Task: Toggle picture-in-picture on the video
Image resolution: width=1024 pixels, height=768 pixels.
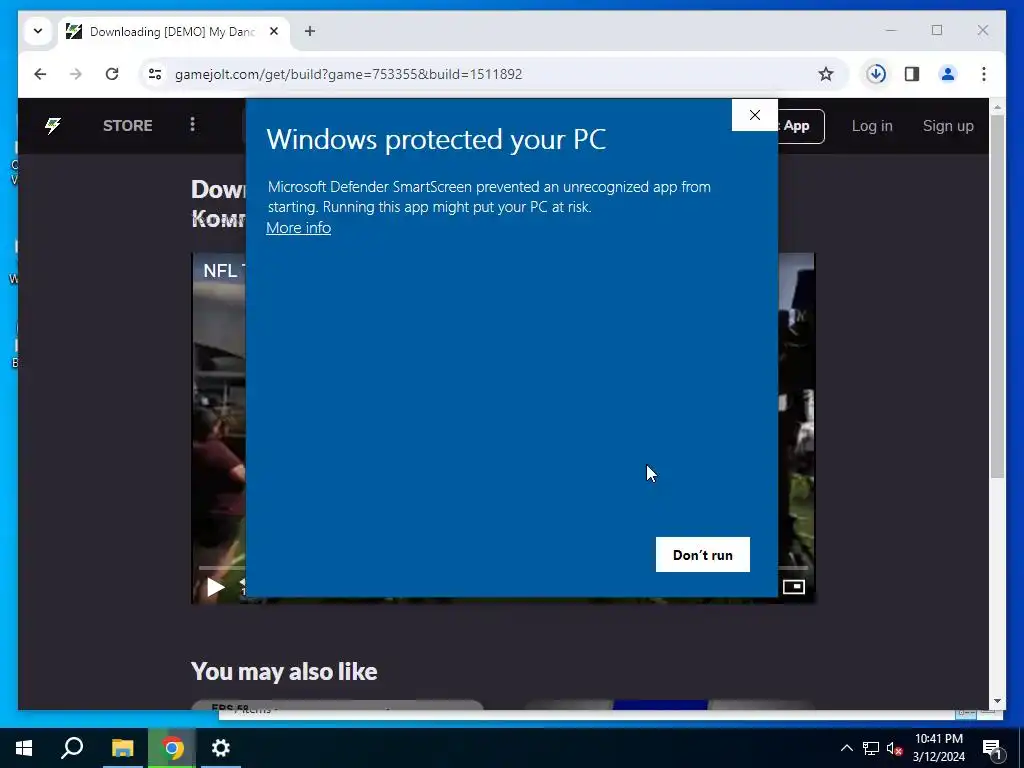Action: pyautogui.click(x=793, y=586)
